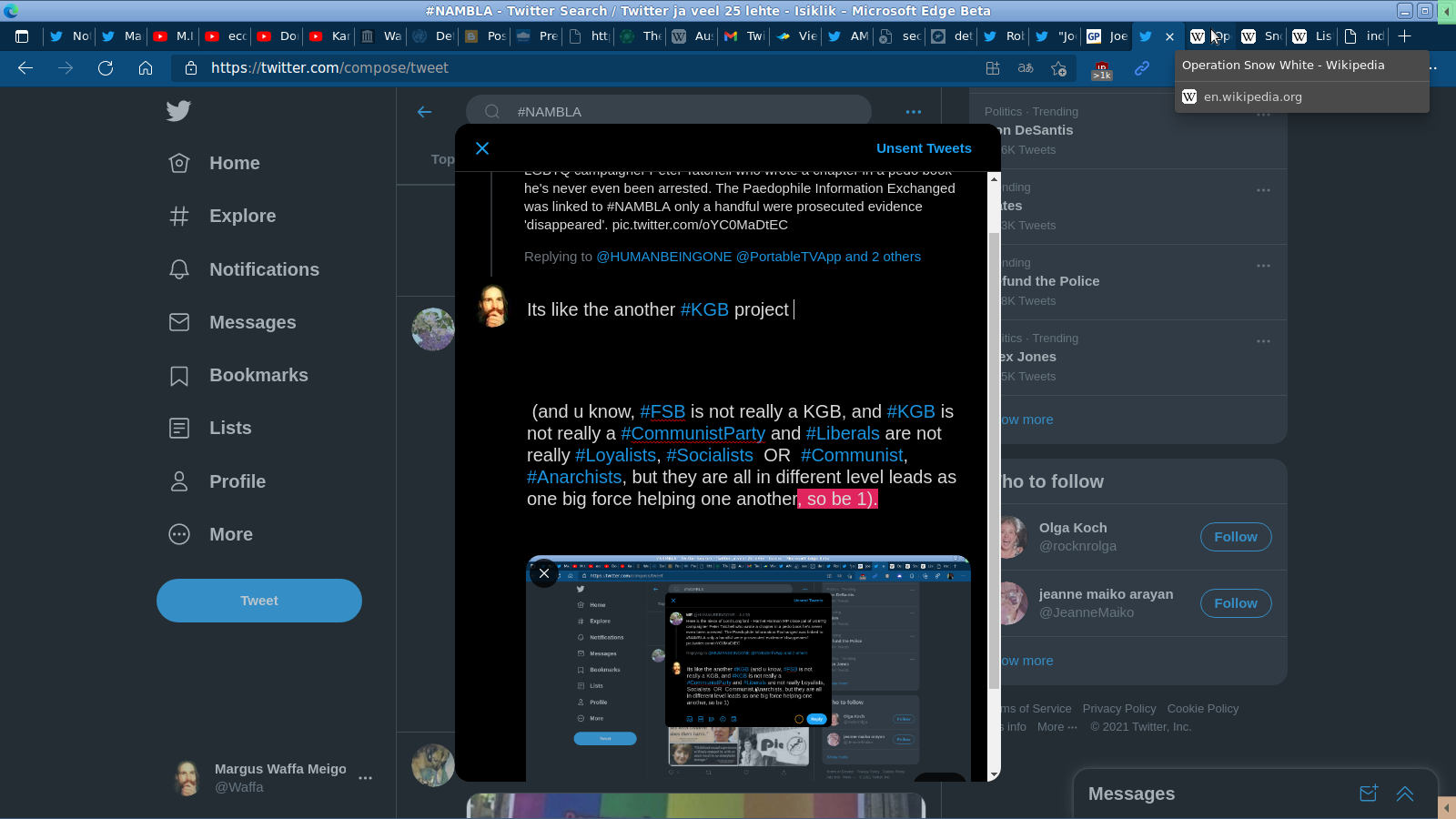
Task: Close the active Twitter tab
Action: (1169, 36)
